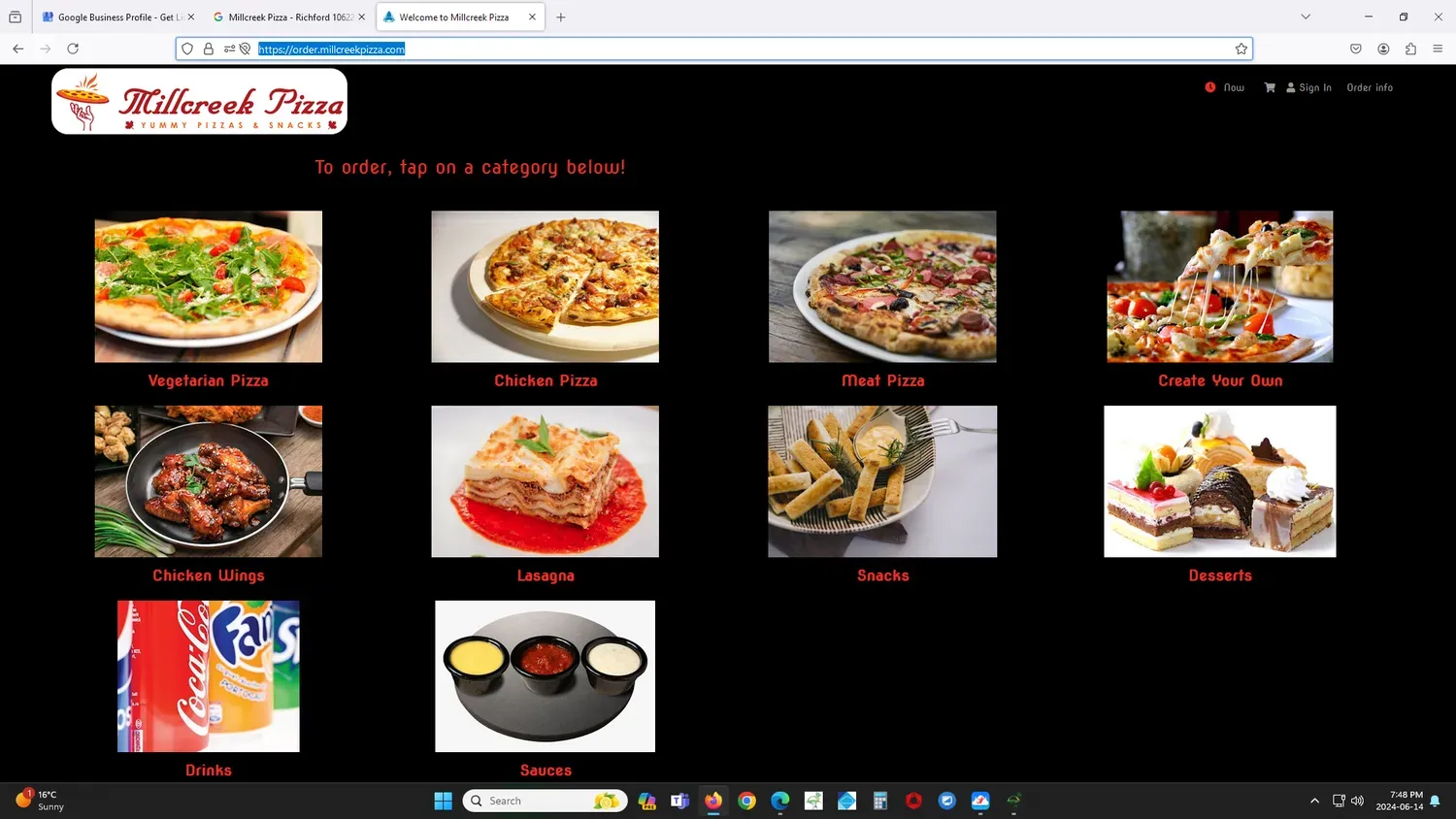Select the Drinks category label
Screen dimensions: 1456x819
(209, 770)
